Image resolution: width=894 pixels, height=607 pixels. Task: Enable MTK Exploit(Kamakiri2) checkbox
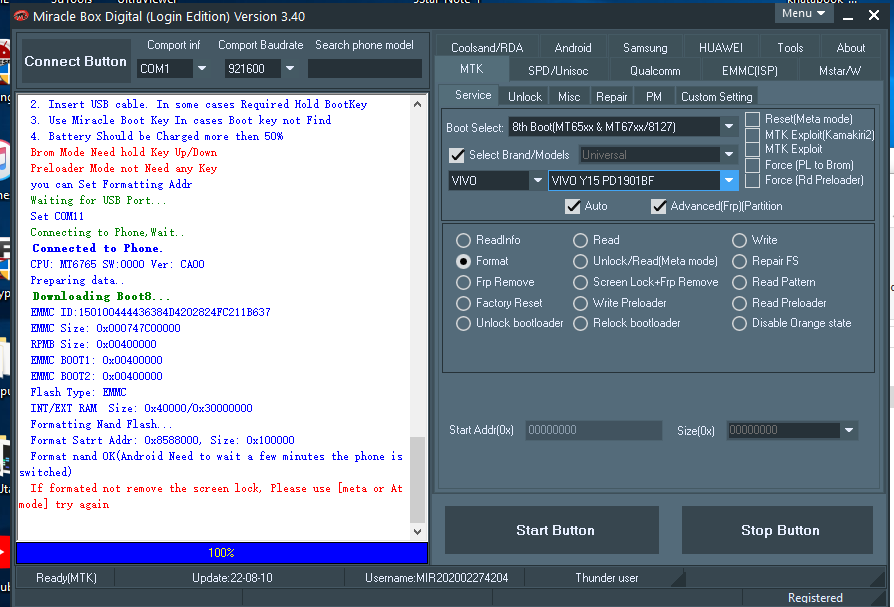coord(753,135)
